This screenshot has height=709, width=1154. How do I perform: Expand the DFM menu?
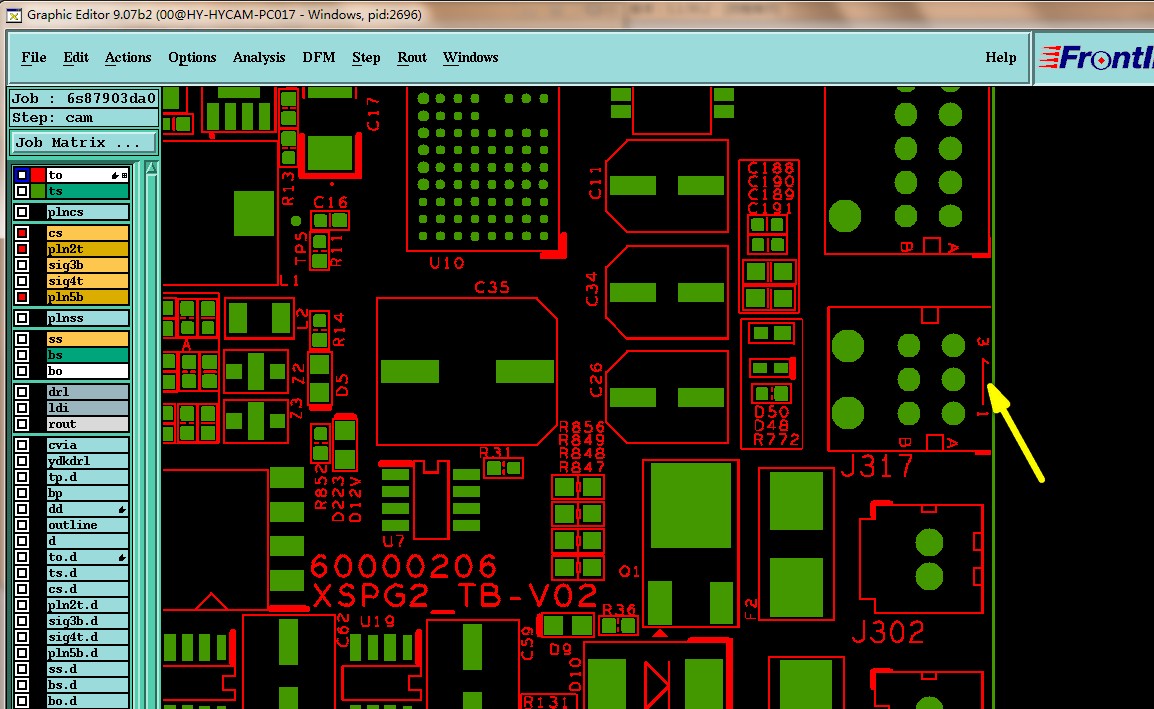[x=319, y=57]
